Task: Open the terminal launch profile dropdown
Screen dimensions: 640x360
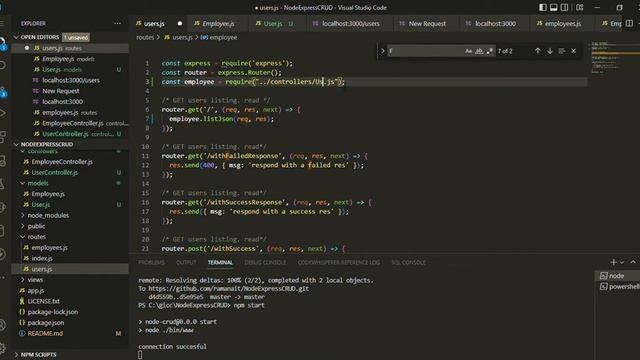Action: 622,262
